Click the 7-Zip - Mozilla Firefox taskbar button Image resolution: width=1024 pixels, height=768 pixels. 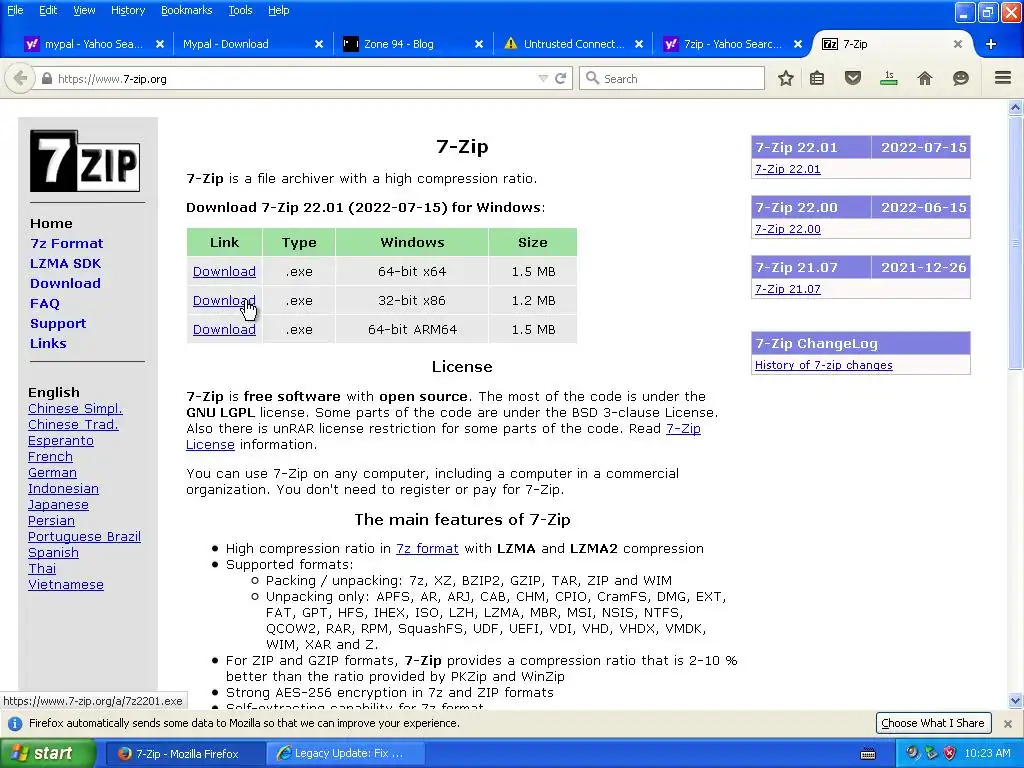pyautogui.click(x=185, y=753)
